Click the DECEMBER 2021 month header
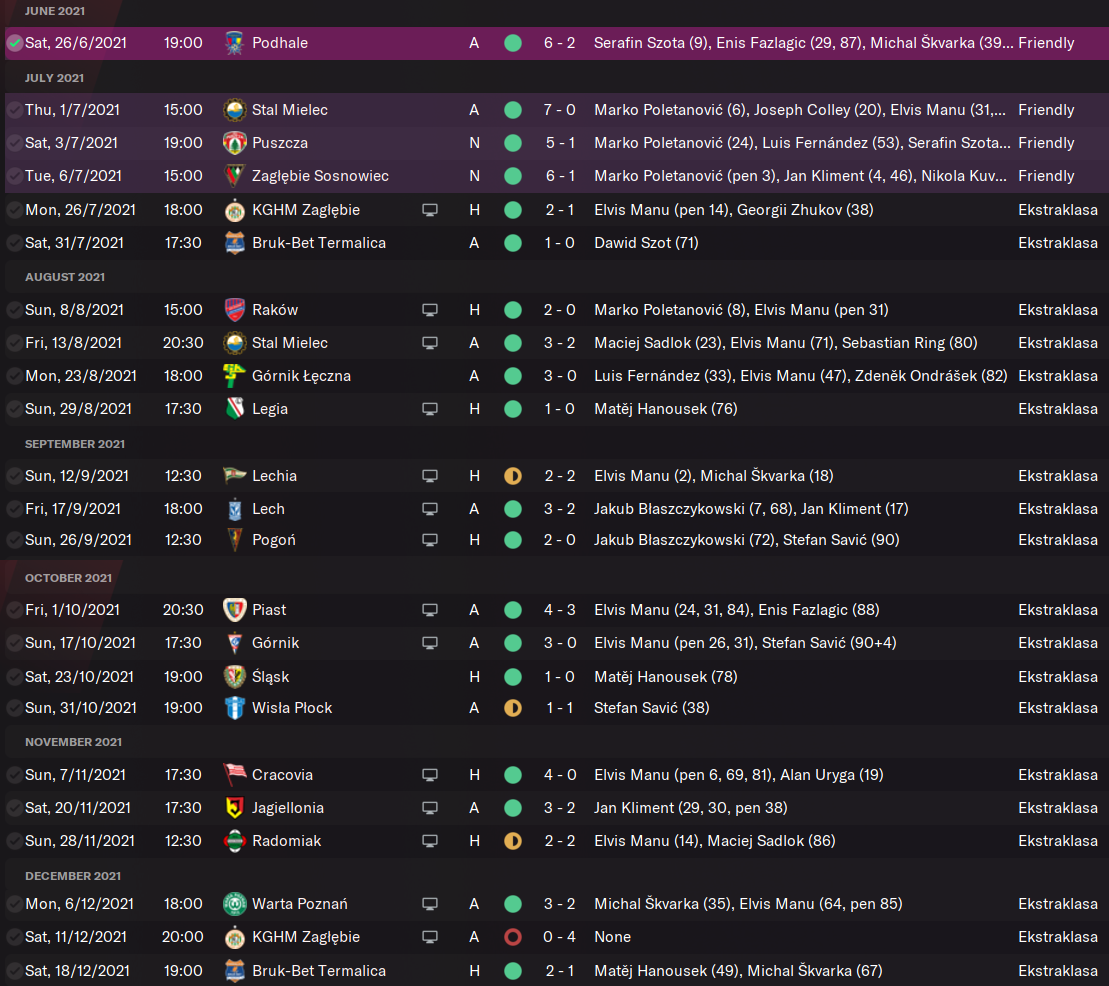The height and width of the screenshot is (986, 1109). (73, 876)
